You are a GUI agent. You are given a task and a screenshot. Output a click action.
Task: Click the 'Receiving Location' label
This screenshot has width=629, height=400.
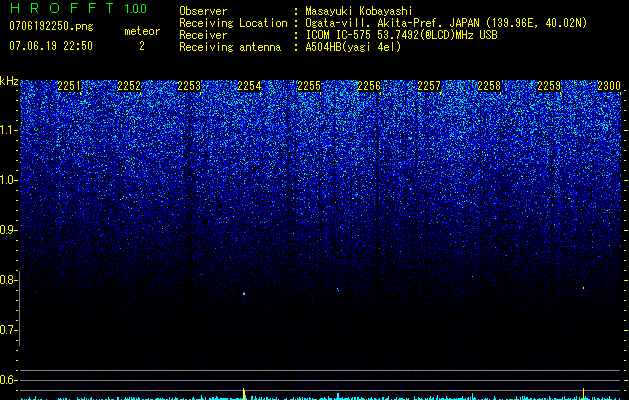(x=233, y=23)
